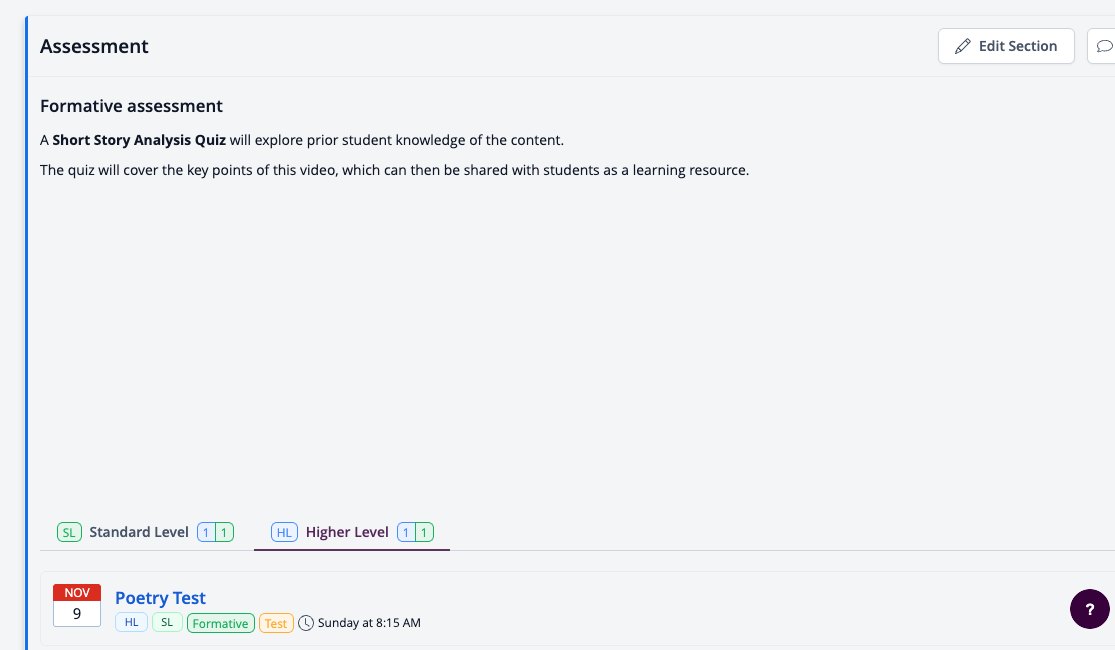The image size is (1115, 650).
Task: Click the Sunday at 8:15 AM timestamp
Action: pyautogui.click(x=369, y=623)
